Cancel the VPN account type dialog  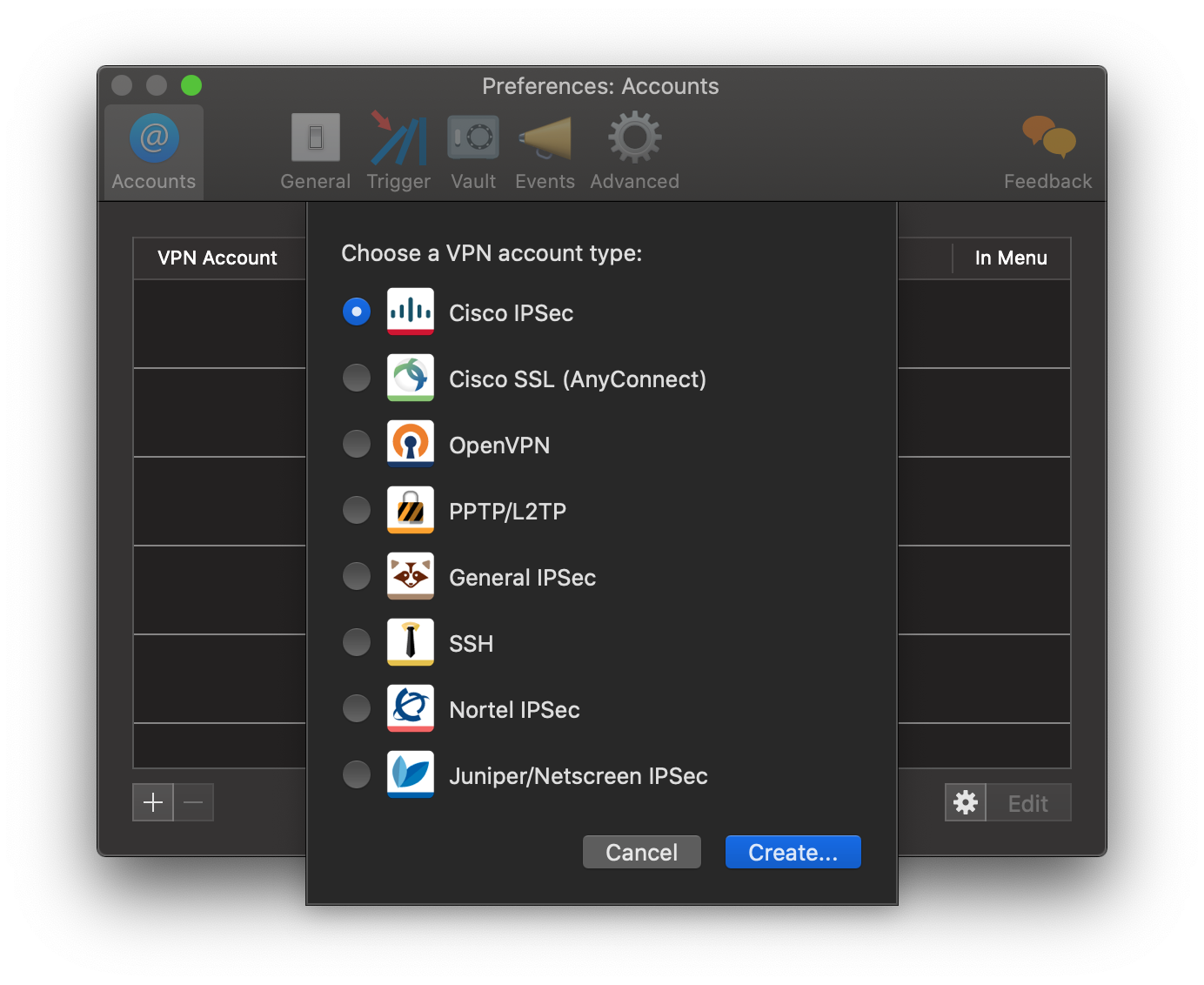click(642, 852)
